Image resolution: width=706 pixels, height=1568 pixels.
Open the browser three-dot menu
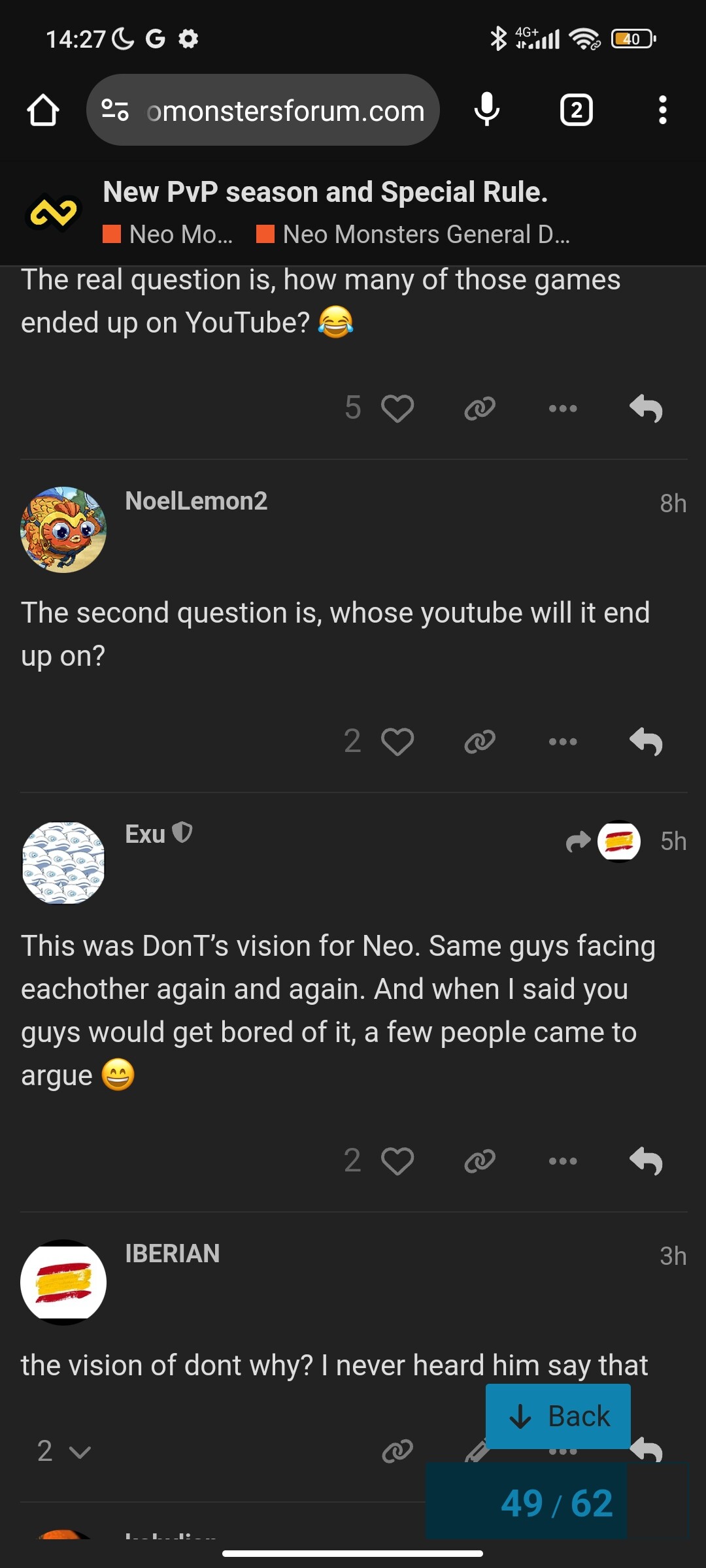click(662, 110)
